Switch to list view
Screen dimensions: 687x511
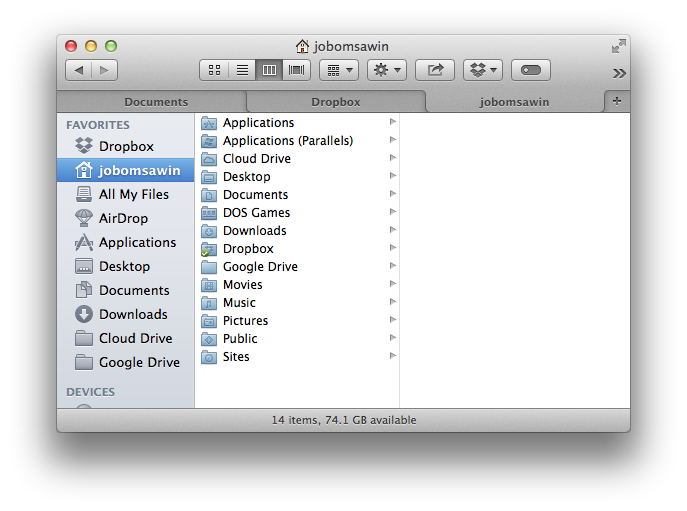[x=242, y=70]
